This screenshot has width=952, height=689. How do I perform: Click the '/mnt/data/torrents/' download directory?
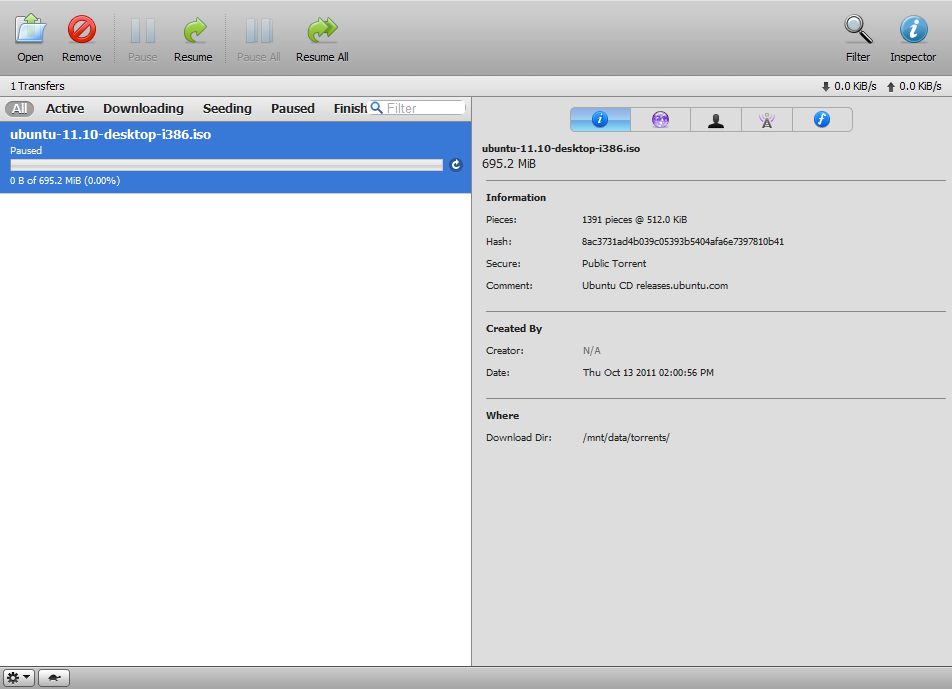[626, 438]
